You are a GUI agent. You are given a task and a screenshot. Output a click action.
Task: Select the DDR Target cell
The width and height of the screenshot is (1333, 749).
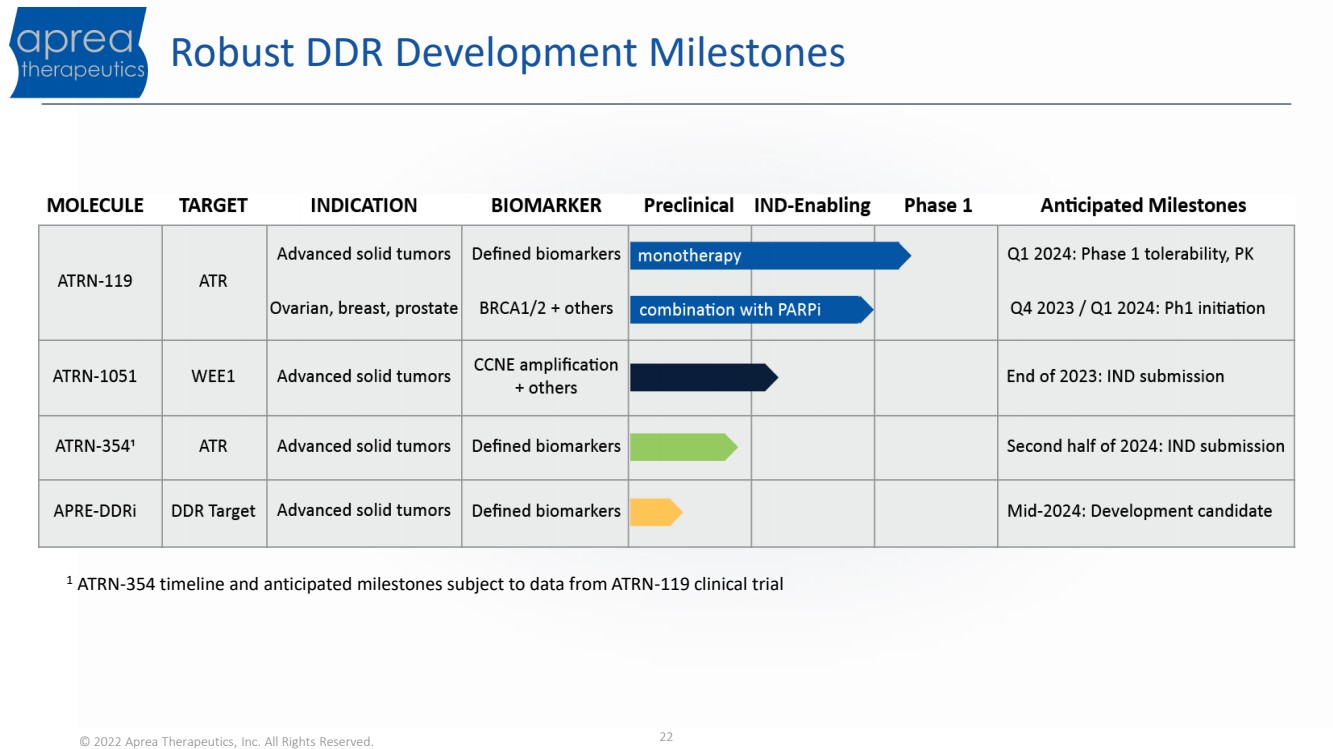(x=213, y=511)
